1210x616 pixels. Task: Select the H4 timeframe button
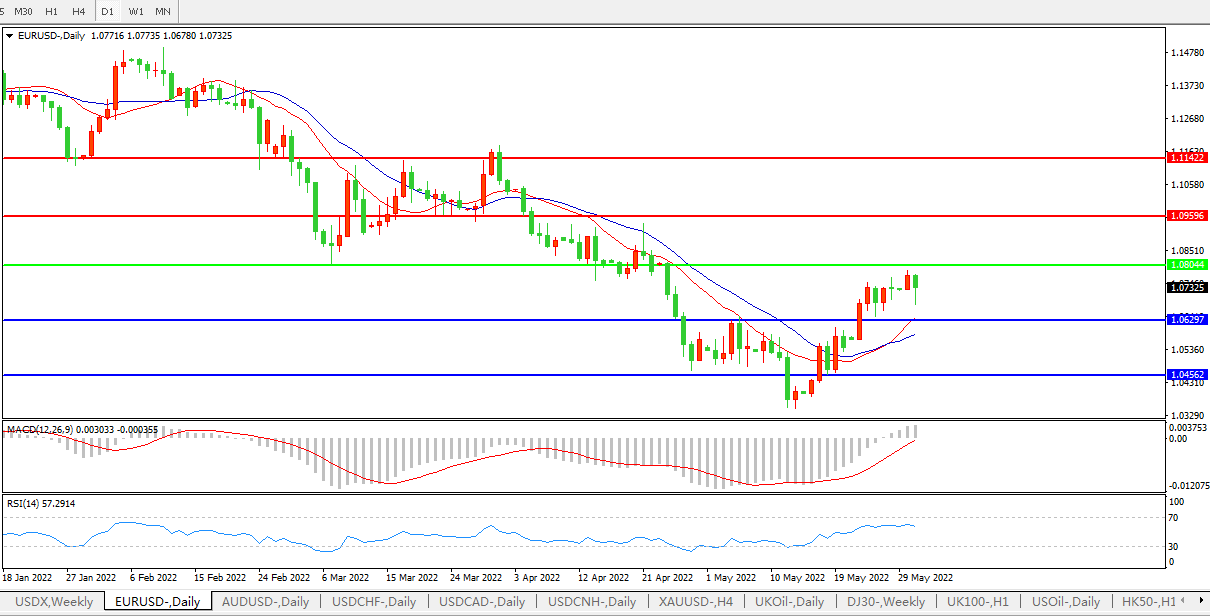pos(78,11)
